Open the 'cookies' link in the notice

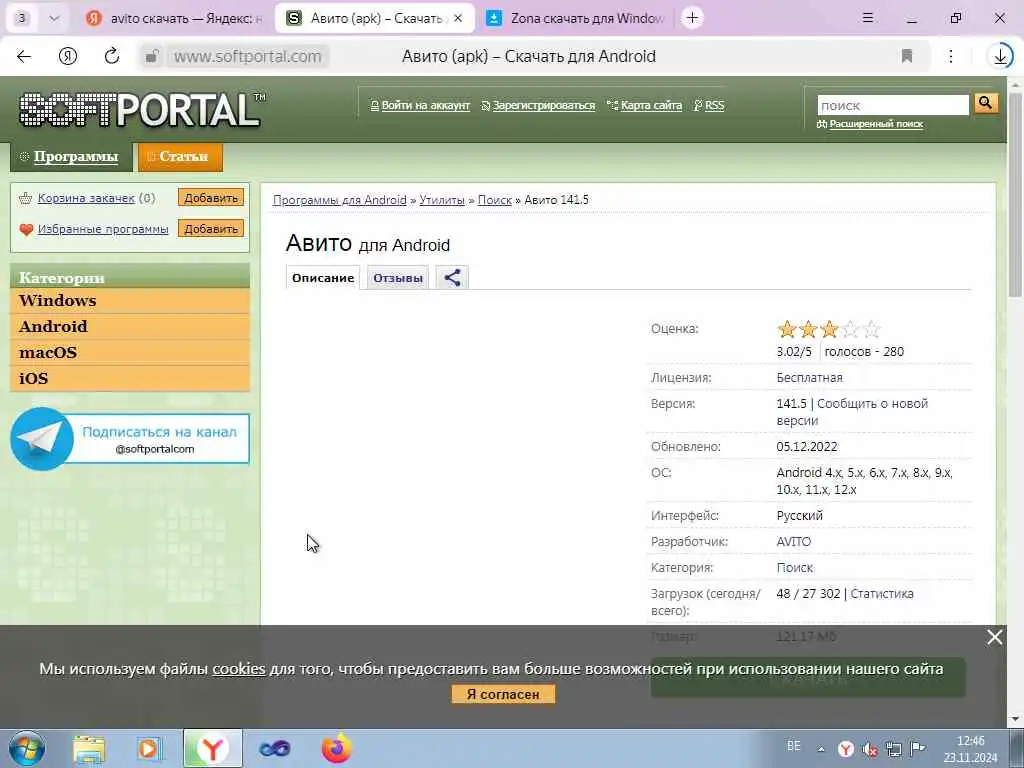[238, 669]
